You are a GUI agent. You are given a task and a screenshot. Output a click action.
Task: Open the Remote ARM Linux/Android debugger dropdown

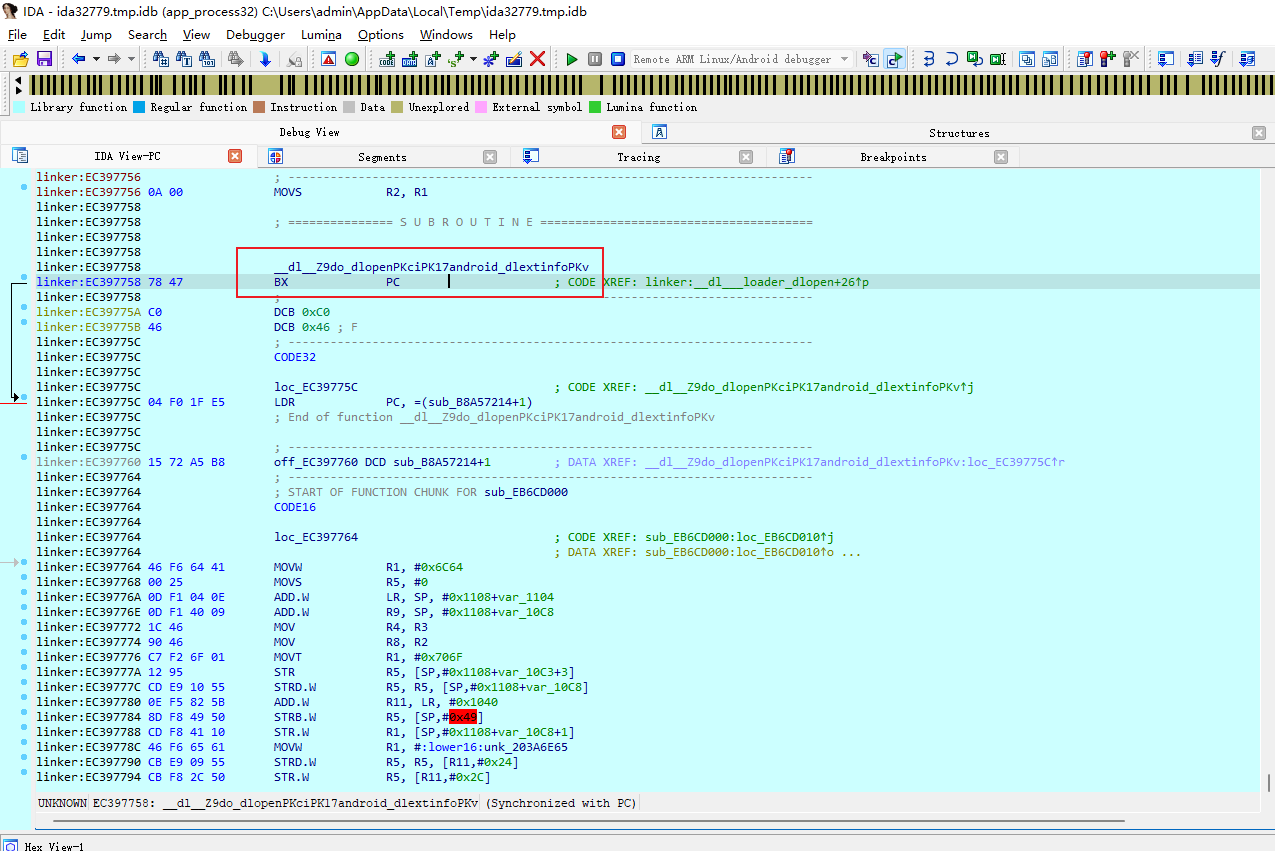(x=844, y=60)
